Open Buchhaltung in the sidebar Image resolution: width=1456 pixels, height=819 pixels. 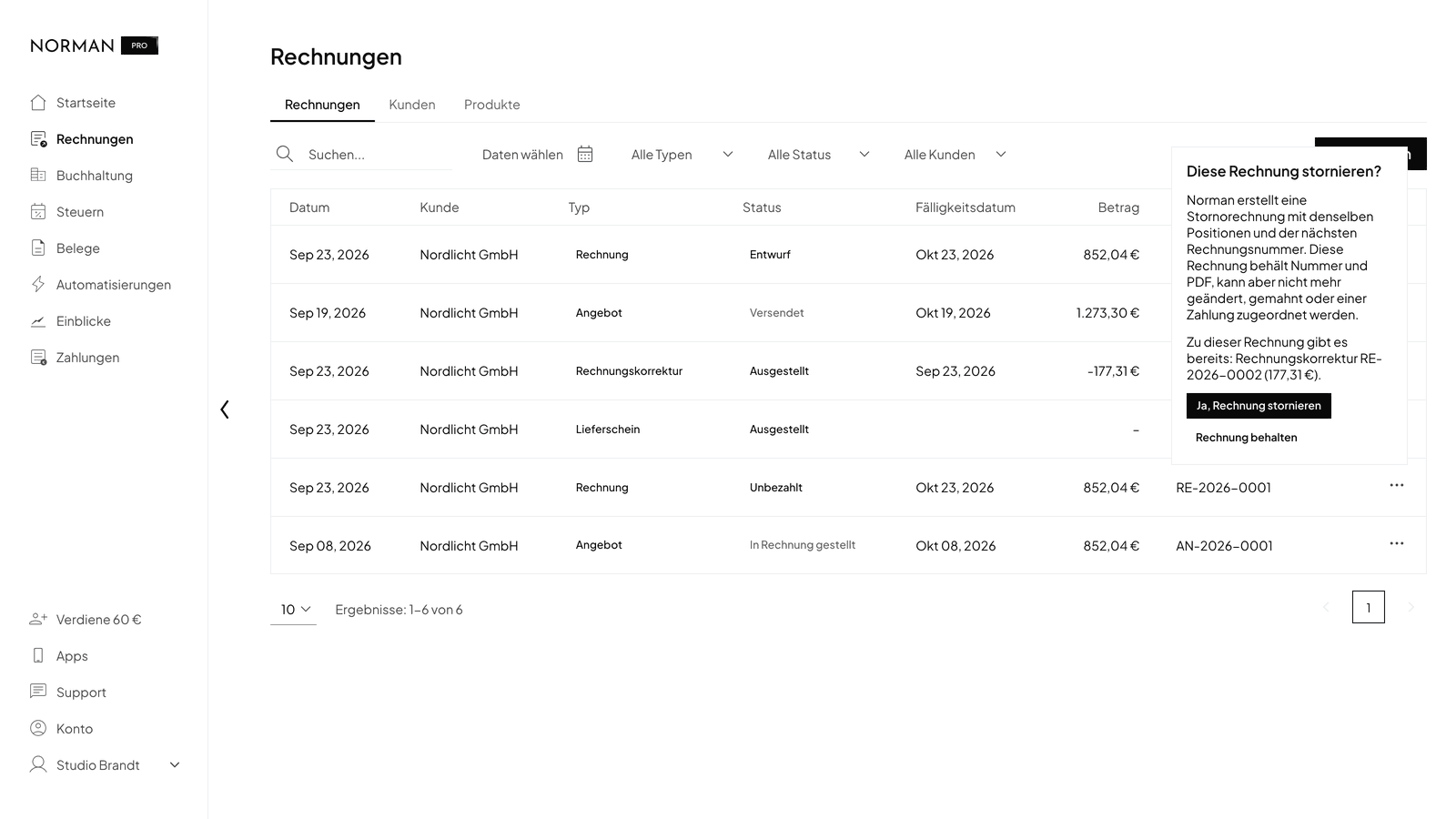(81, 176)
